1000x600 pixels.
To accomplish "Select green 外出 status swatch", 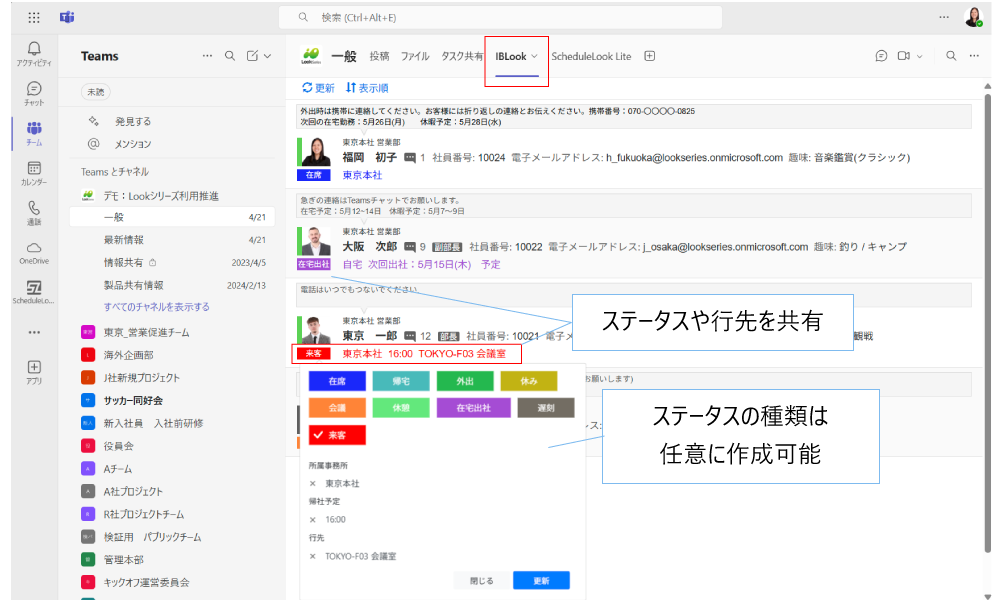I will 465,381.
